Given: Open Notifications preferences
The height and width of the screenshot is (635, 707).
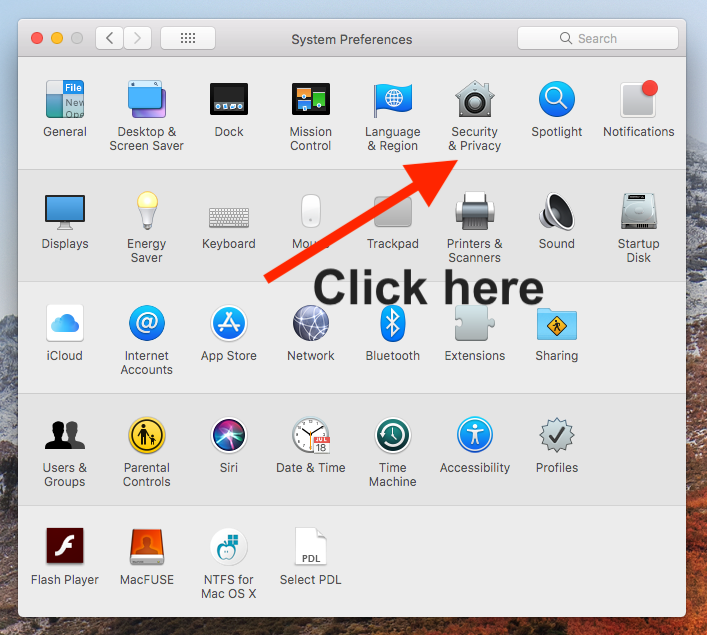Looking at the screenshot, I should pyautogui.click(x=638, y=99).
